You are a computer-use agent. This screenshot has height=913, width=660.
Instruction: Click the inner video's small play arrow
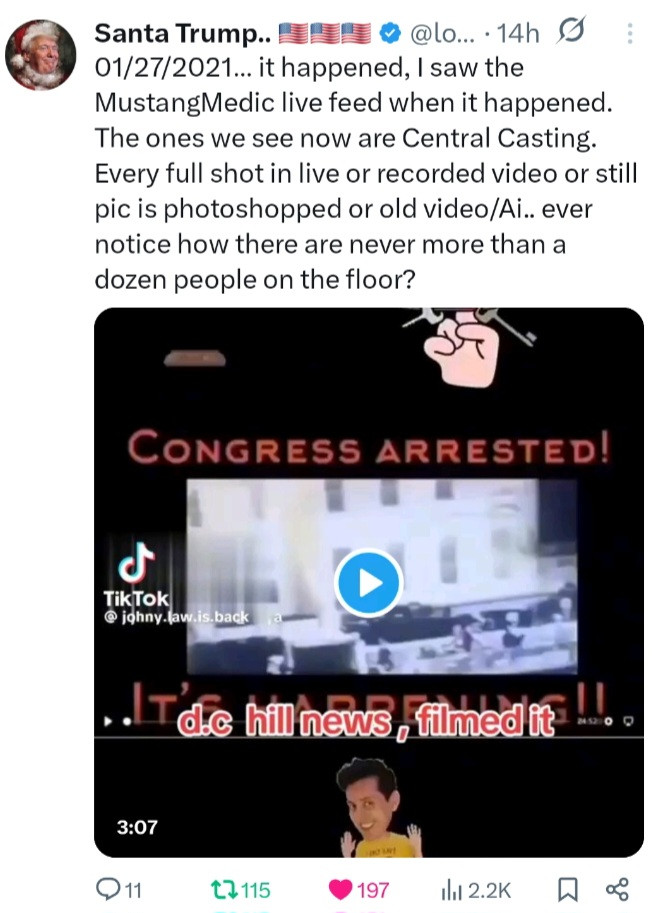pyautogui.click(x=108, y=721)
